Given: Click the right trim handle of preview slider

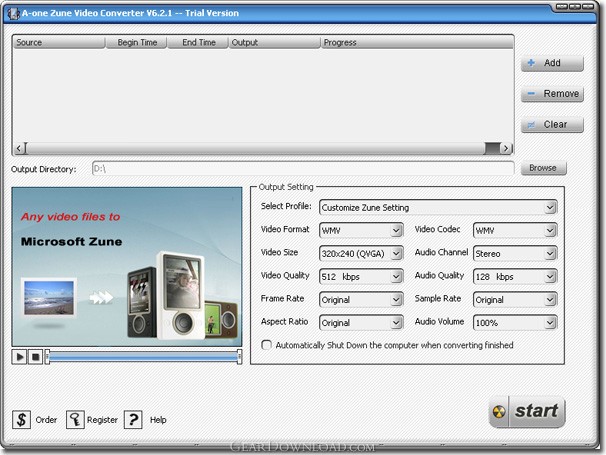Looking at the screenshot, I should click(240, 357).
